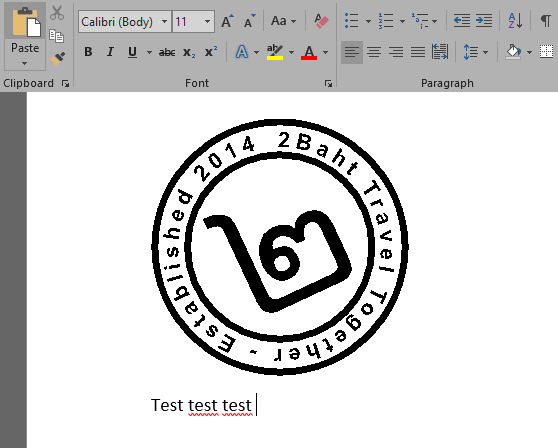Open highlight color dropdown arrow

(x=291, y=53)
